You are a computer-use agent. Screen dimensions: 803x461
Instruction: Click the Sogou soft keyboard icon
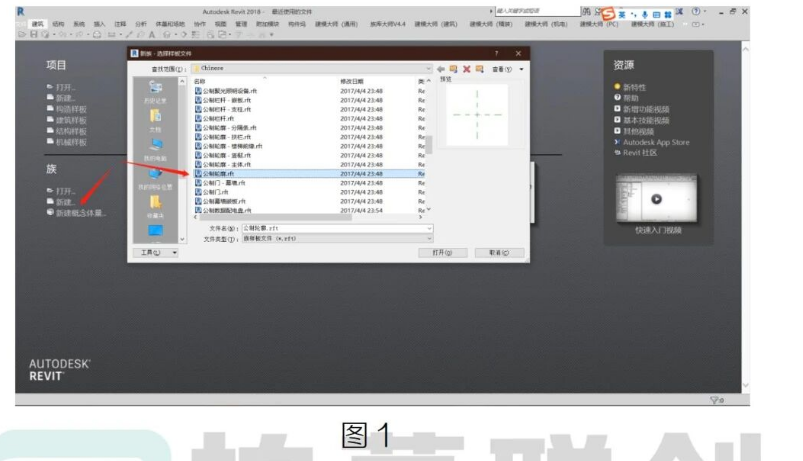coord(656,15)
